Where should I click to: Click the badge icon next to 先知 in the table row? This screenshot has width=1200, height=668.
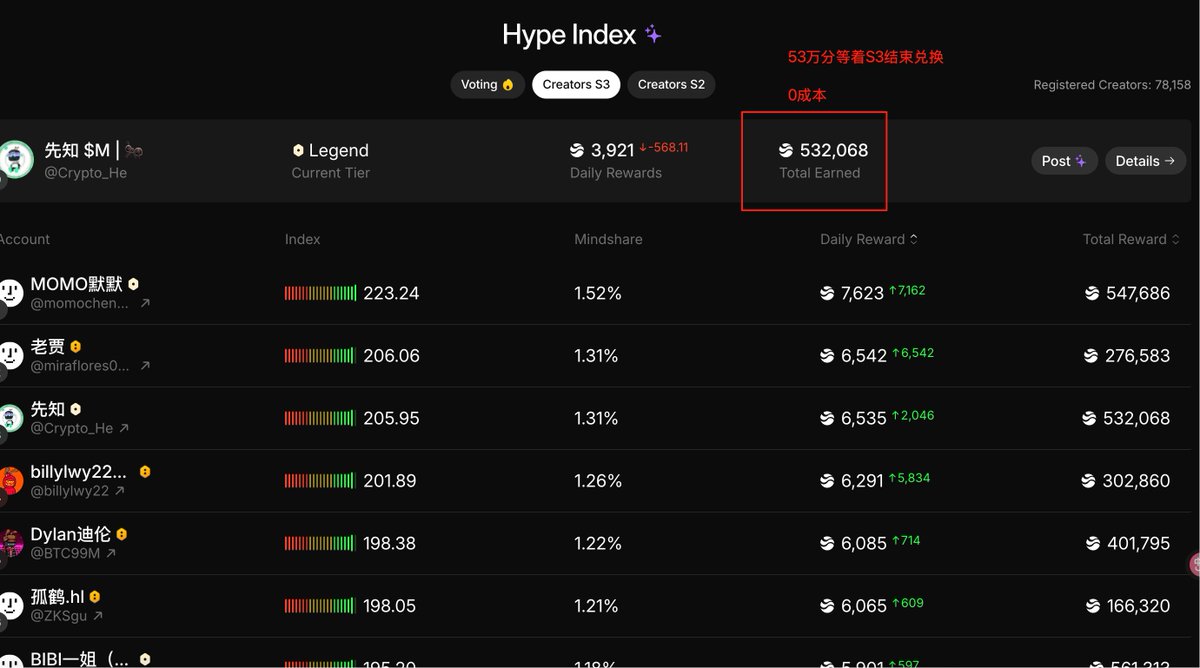(x=75, y=409)
